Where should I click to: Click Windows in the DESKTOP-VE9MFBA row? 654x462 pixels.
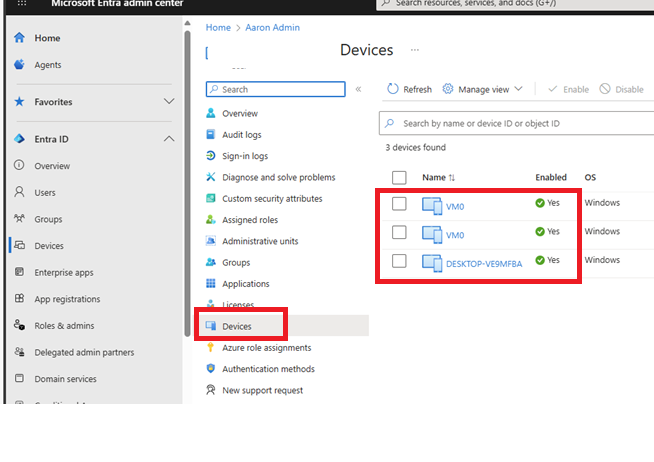[x=602, y=260]
